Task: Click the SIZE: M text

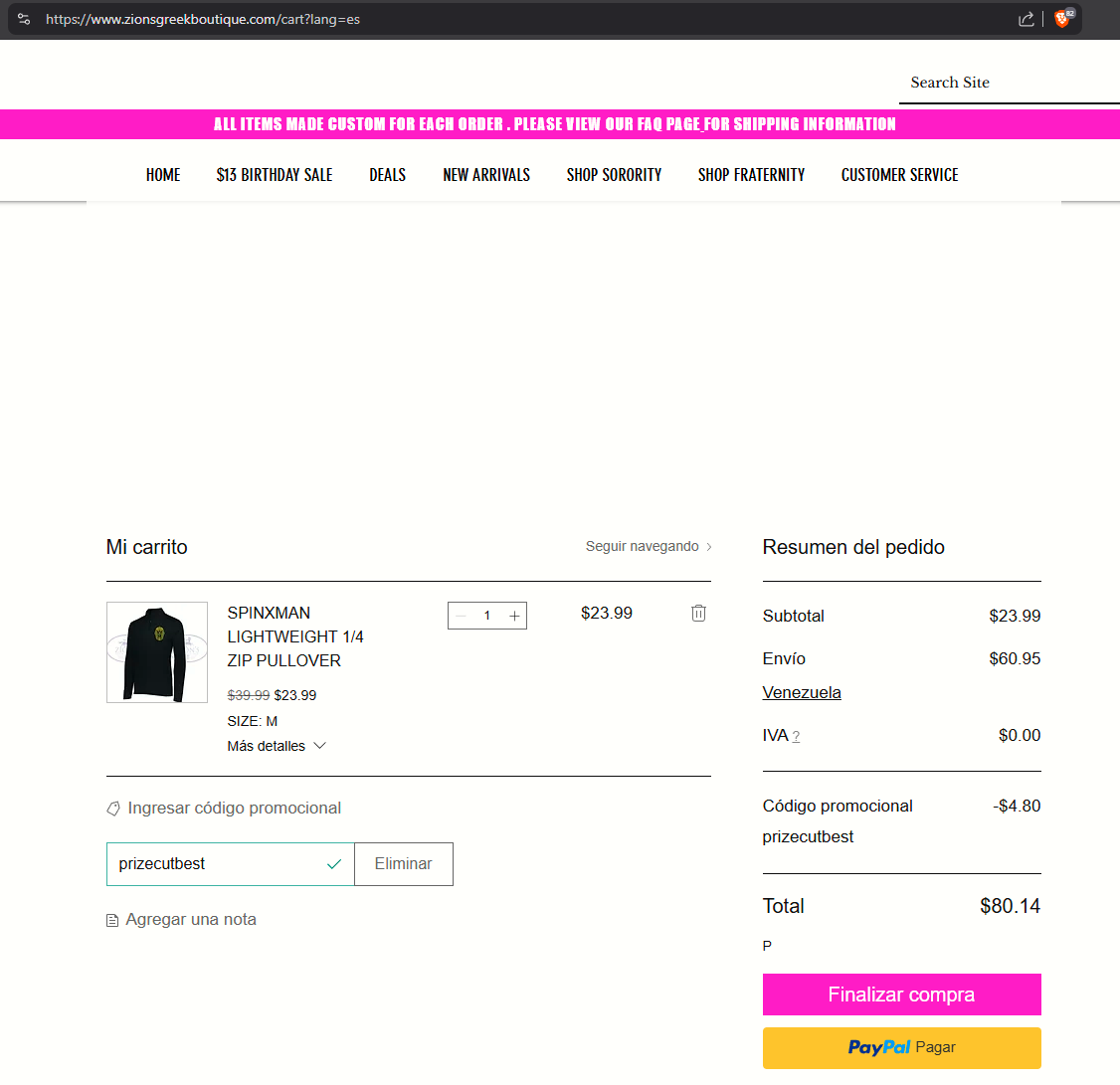Action: (x=252, y=721)
